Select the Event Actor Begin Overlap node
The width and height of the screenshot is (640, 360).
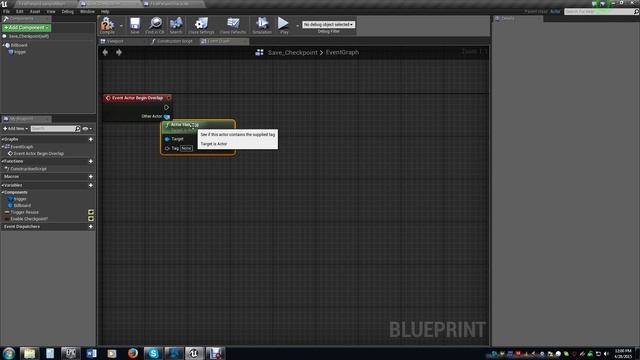coord(137,98)
